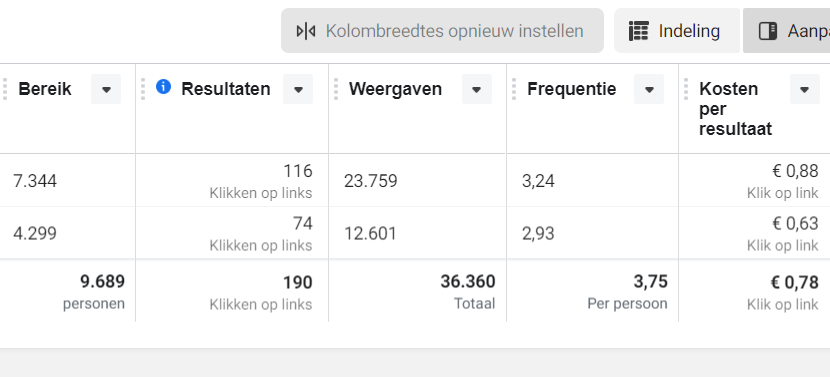The height and width of the screenshot is (377, 830).
Task: Click the total € 0,78 cost cell
Action: tap(754, 291)
